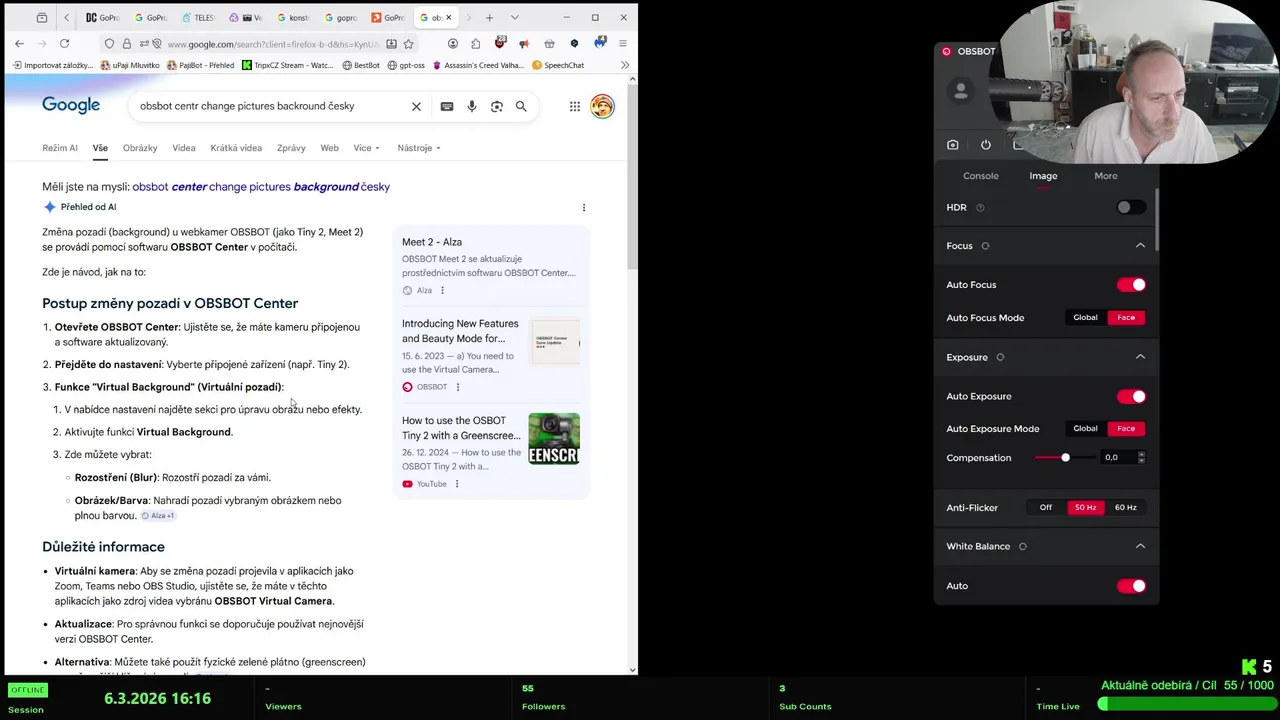The image size is (1280, 720).
Task: Open new tab with plus button
Action: [489, 17]
